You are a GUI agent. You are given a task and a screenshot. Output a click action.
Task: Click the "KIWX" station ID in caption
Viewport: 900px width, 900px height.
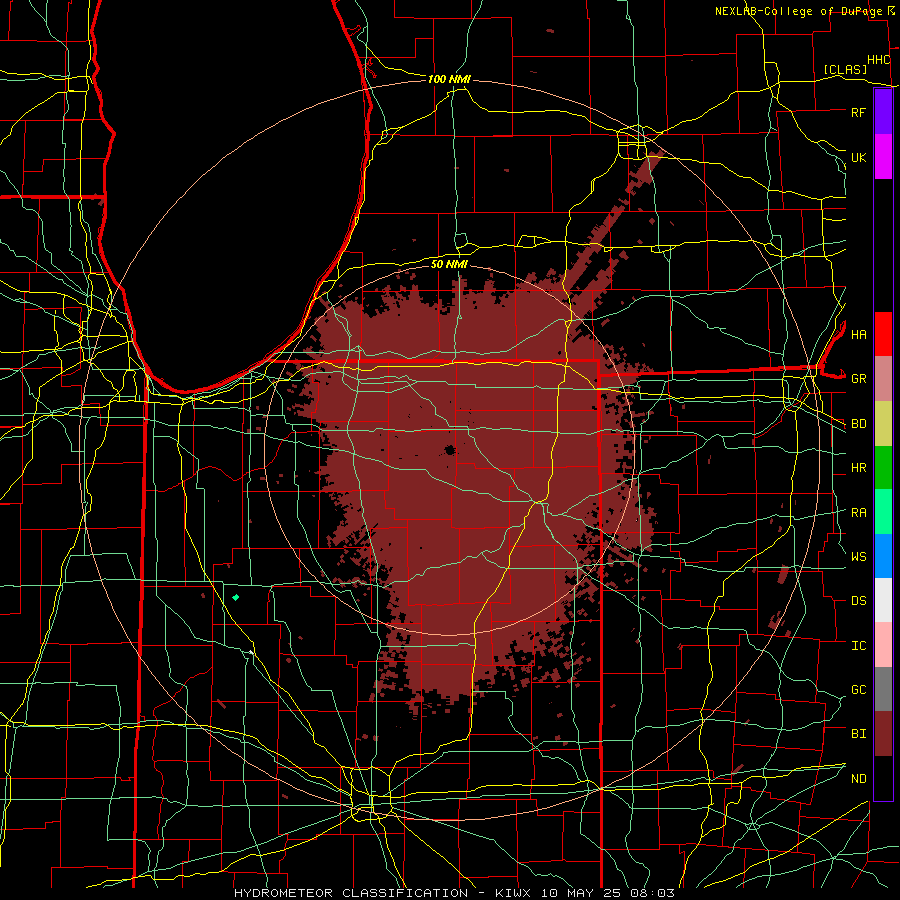(514, 893)
